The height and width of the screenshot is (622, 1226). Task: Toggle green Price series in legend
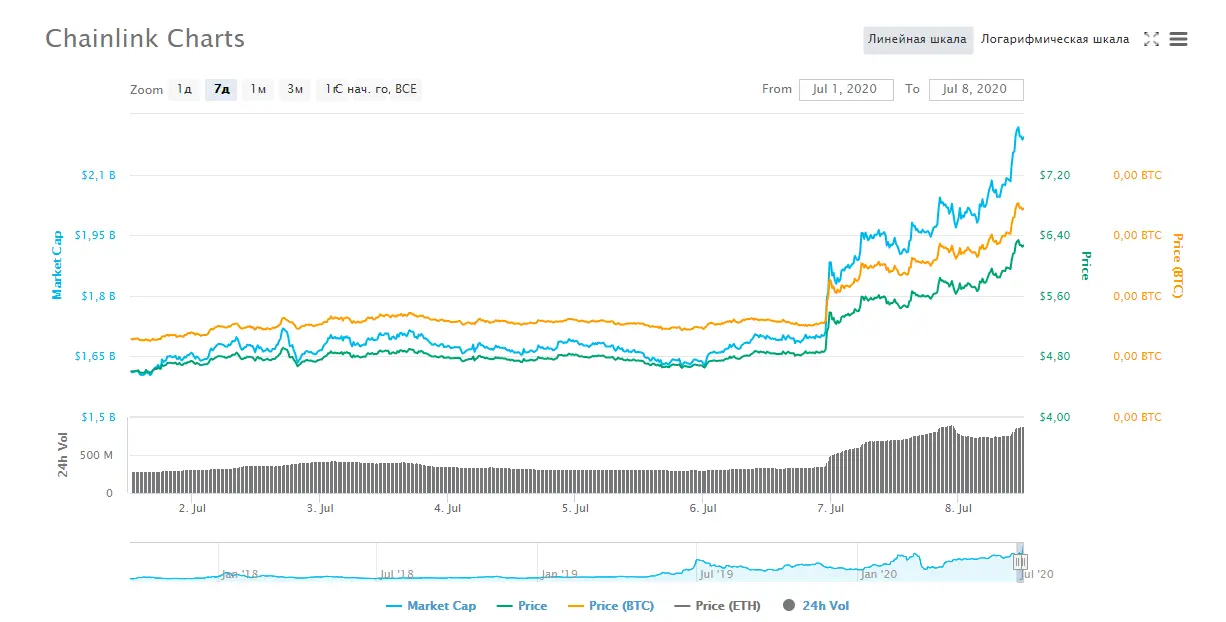tap(521, 606)
